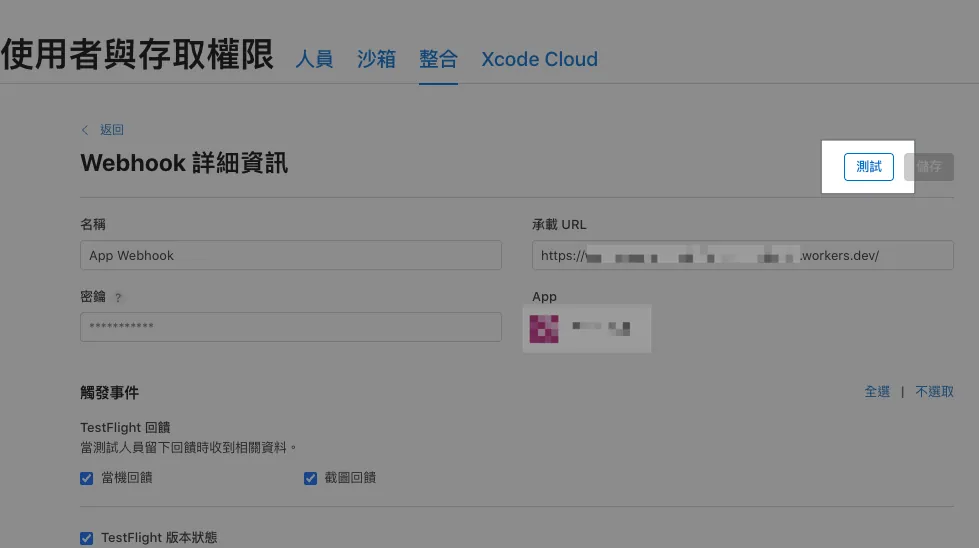979x548 pixels.
Task: Select the 整合 tab
Action: [438, 59]
